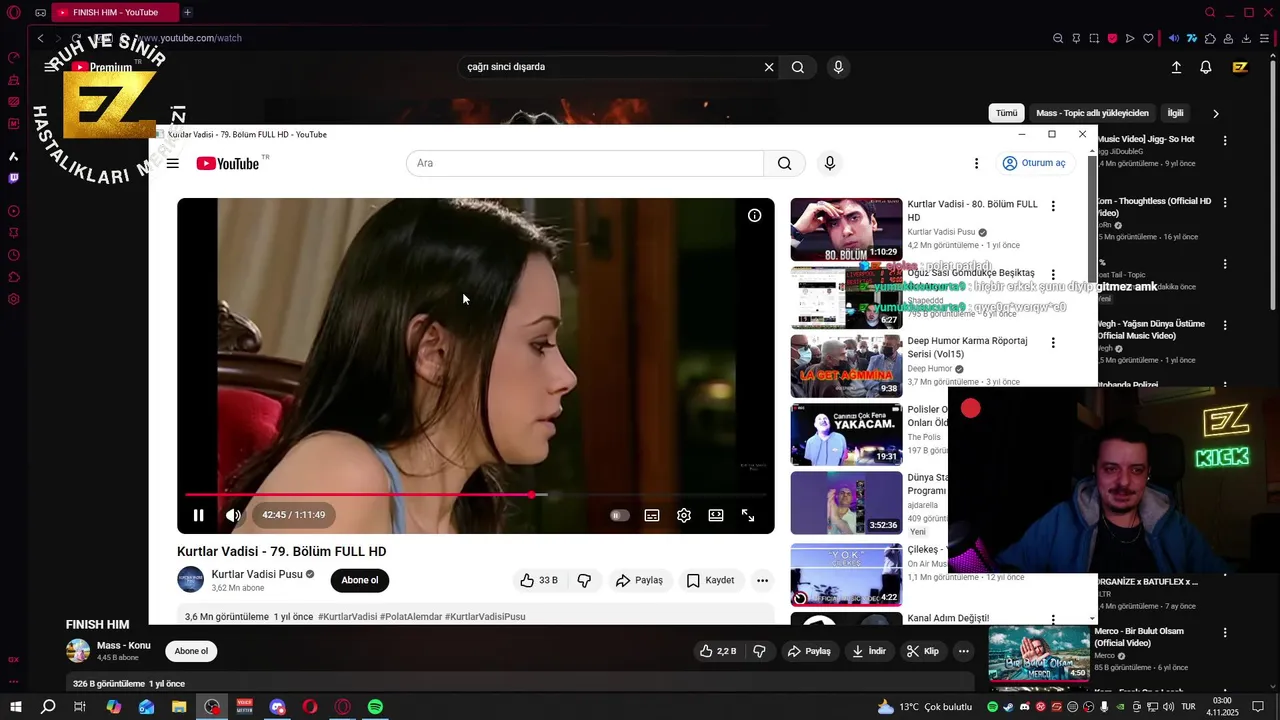Open options for 'Jigg - So Hot' video
The width and height of the screenshot is (1280, 720).
click(1226, 140)
